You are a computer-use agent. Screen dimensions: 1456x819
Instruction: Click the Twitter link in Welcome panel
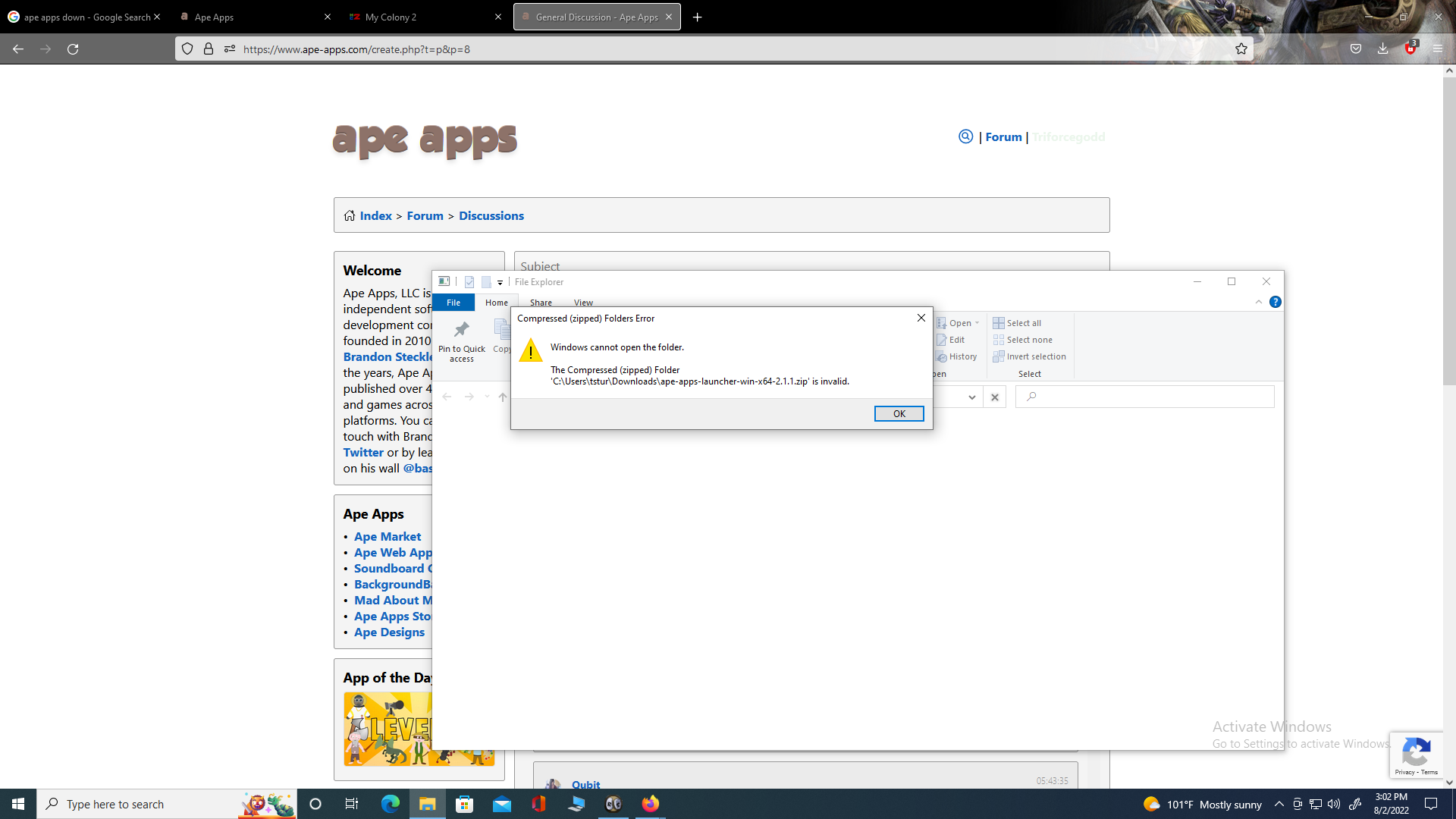point(364,453)
